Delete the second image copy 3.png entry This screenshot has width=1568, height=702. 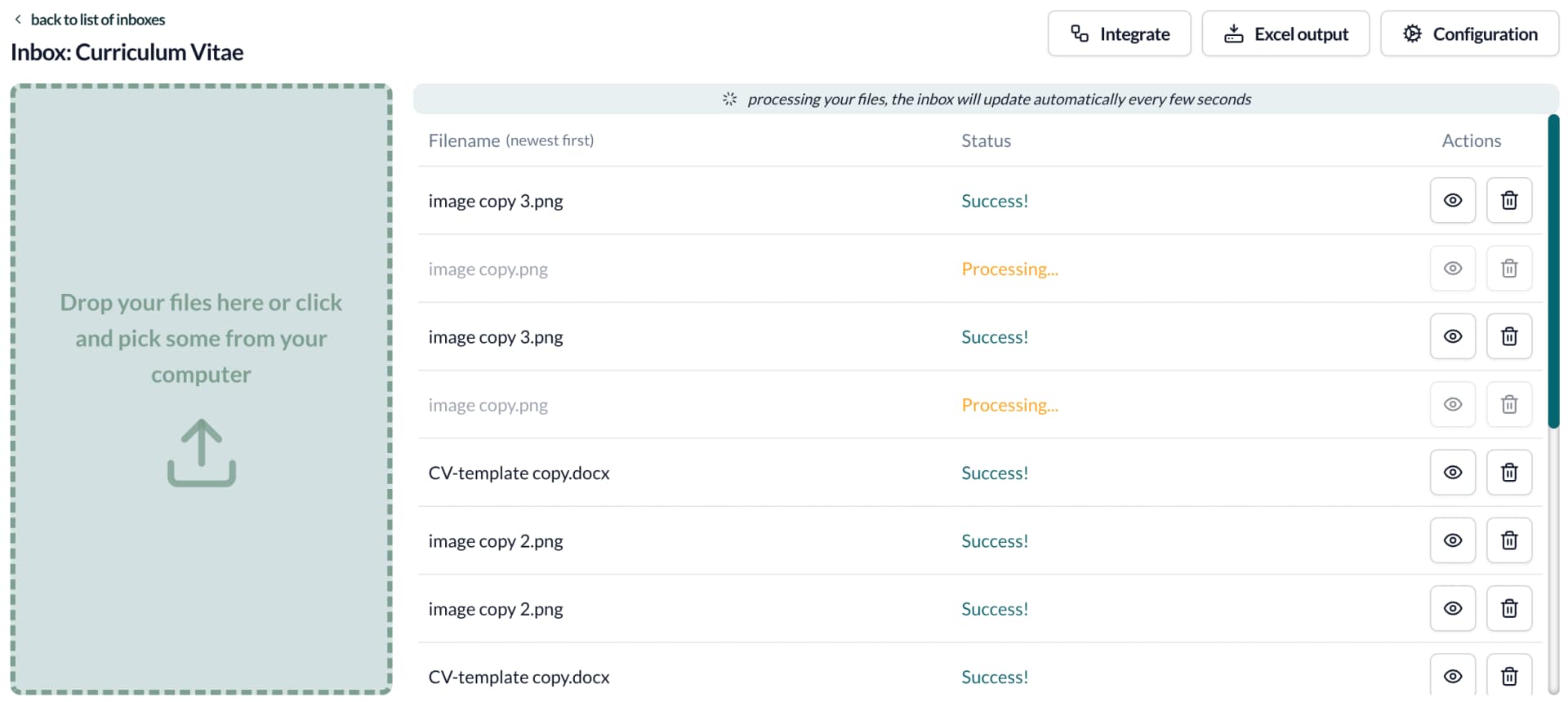click(1508, 336)
